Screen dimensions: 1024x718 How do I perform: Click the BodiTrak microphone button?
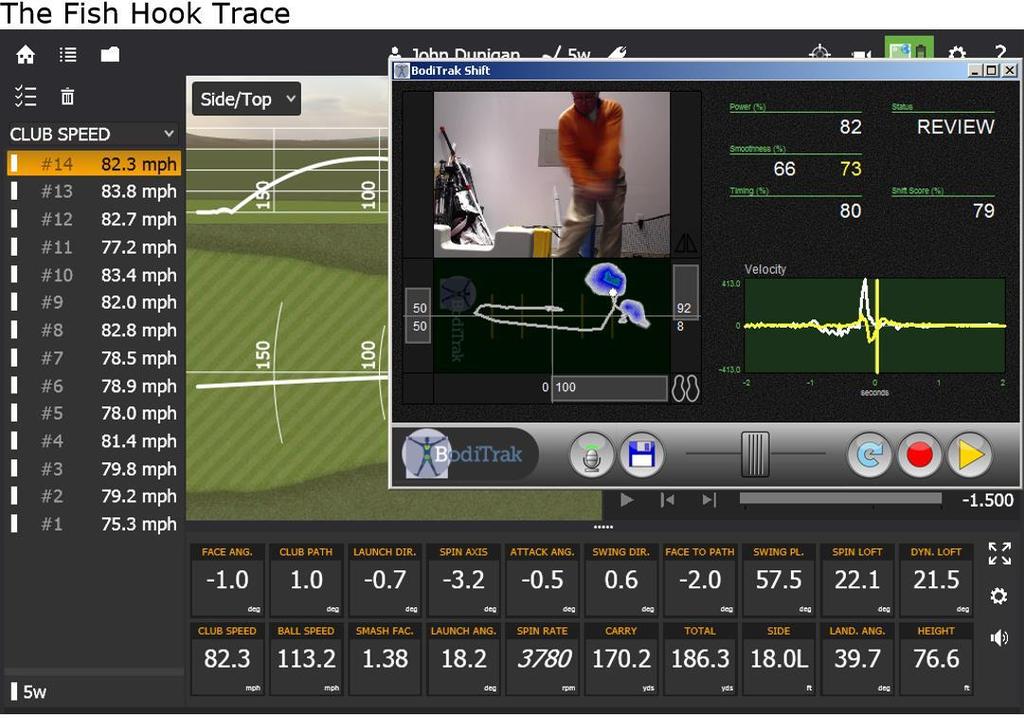pyautogui.click(x=592, y=455)
